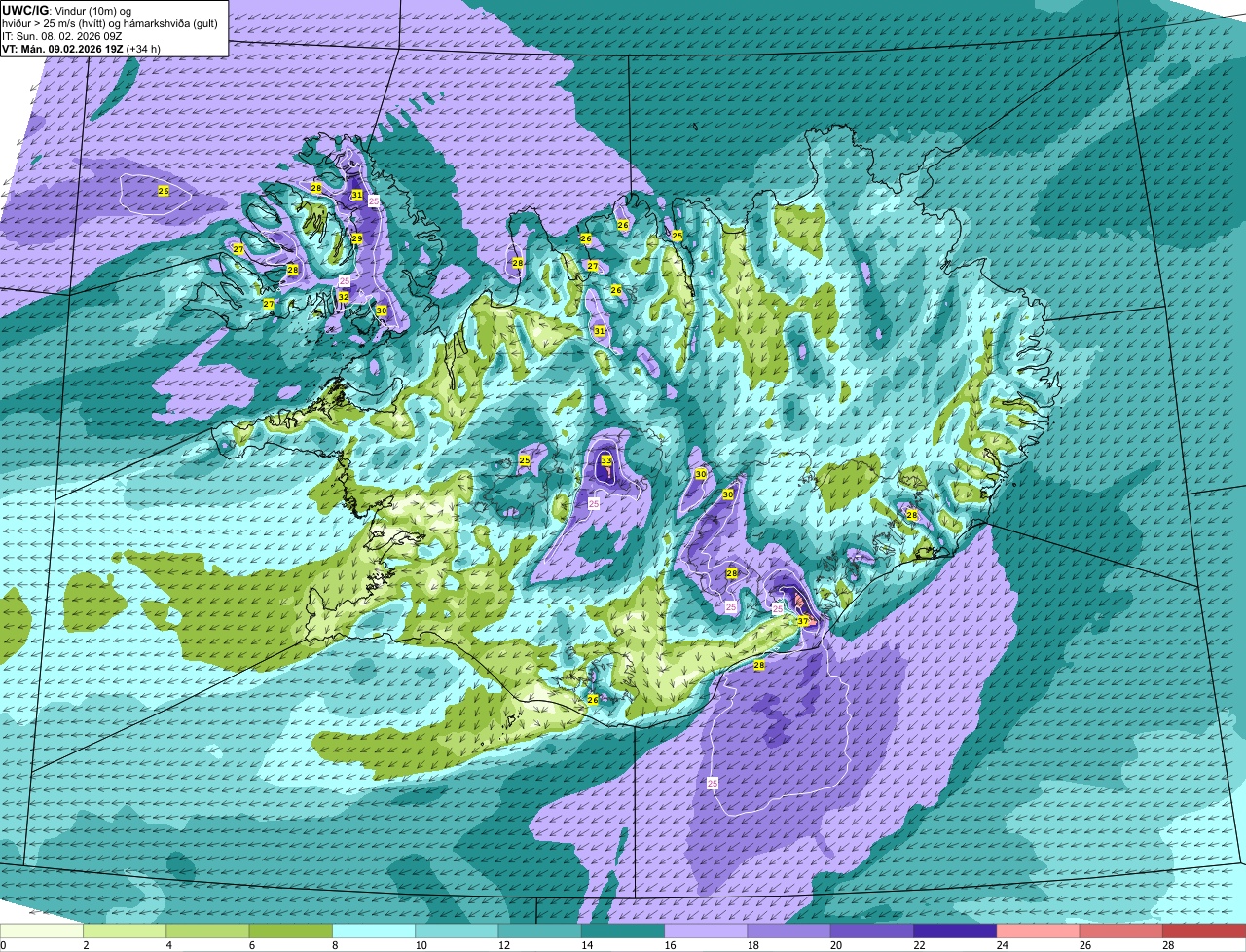Select the 2–4 m/s legend color swatch
This screenshot has width=1246, height=952.
pyautogui.click(x=125, y=931)
